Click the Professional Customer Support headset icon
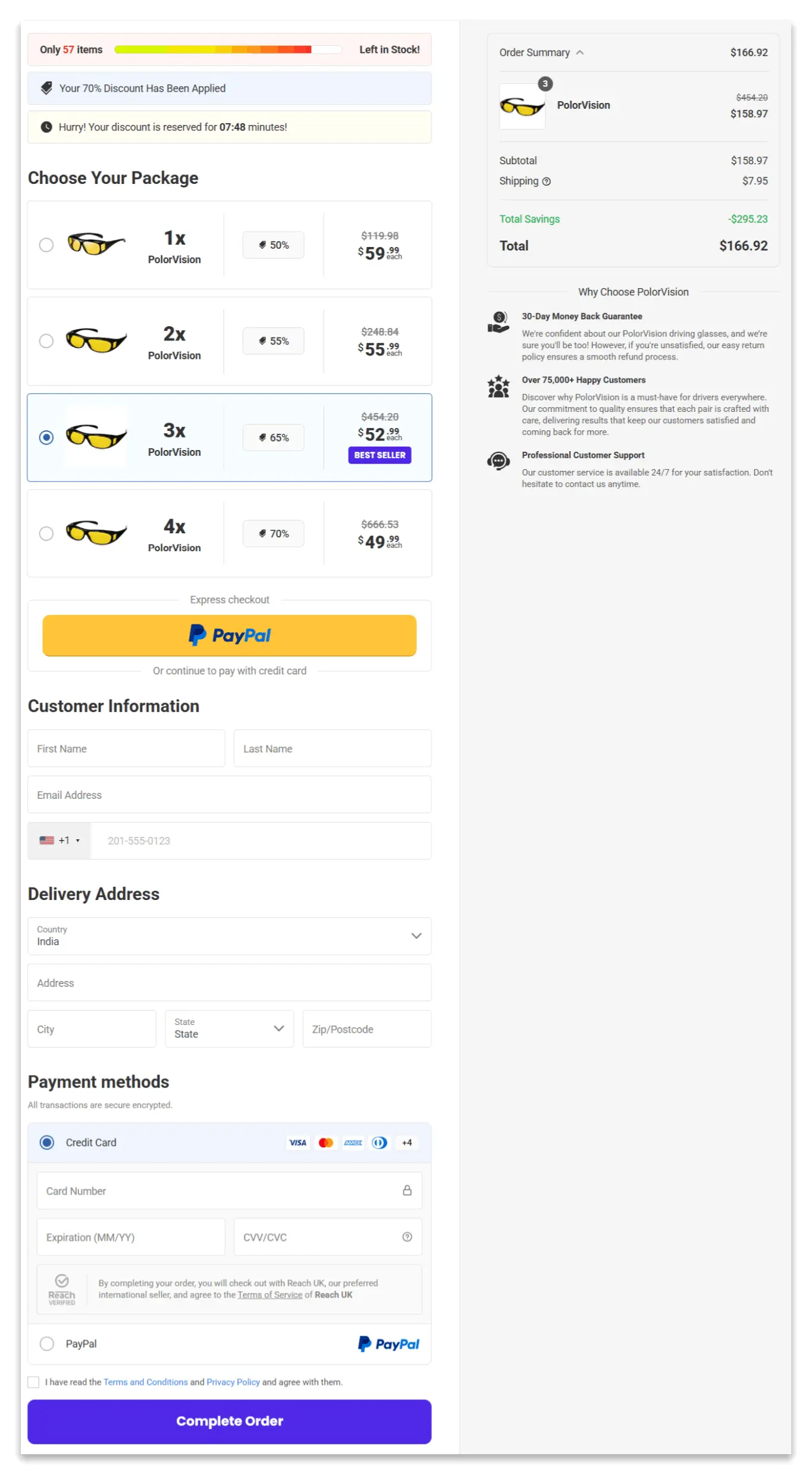812x1475 pixels. [498, 461]
